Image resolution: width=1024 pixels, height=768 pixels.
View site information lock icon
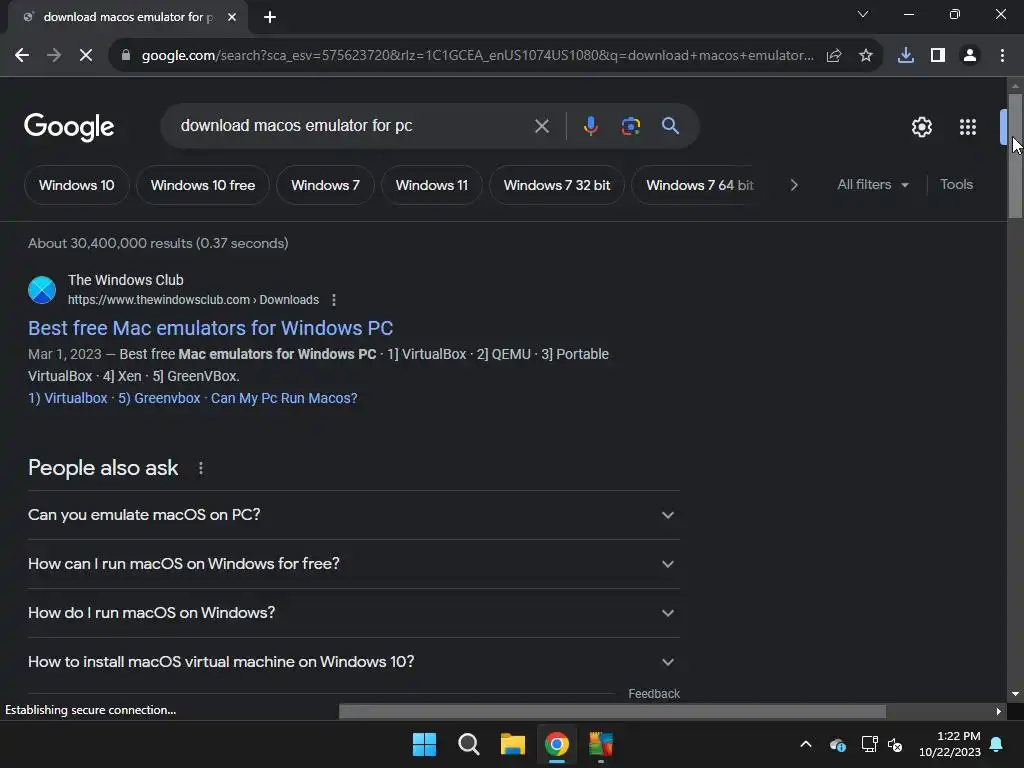pos(126,56)
